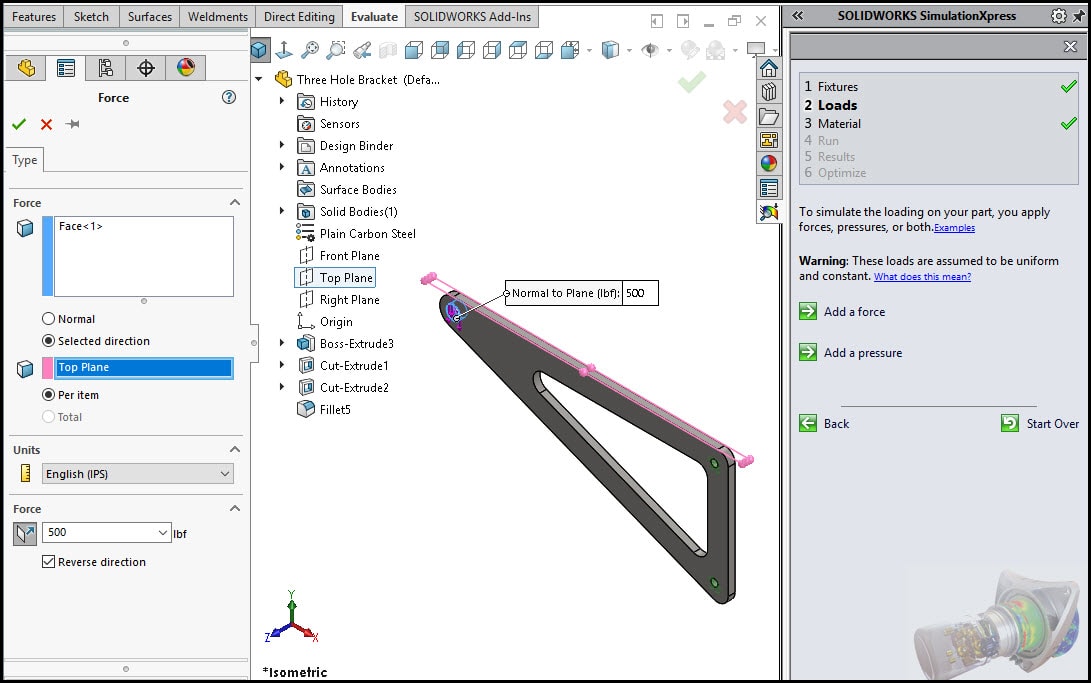This screenshot has height=683, width=1091.
Task: Expand the Design Binder node arrow
Action: pyautogui.click(x=282, y=145)
